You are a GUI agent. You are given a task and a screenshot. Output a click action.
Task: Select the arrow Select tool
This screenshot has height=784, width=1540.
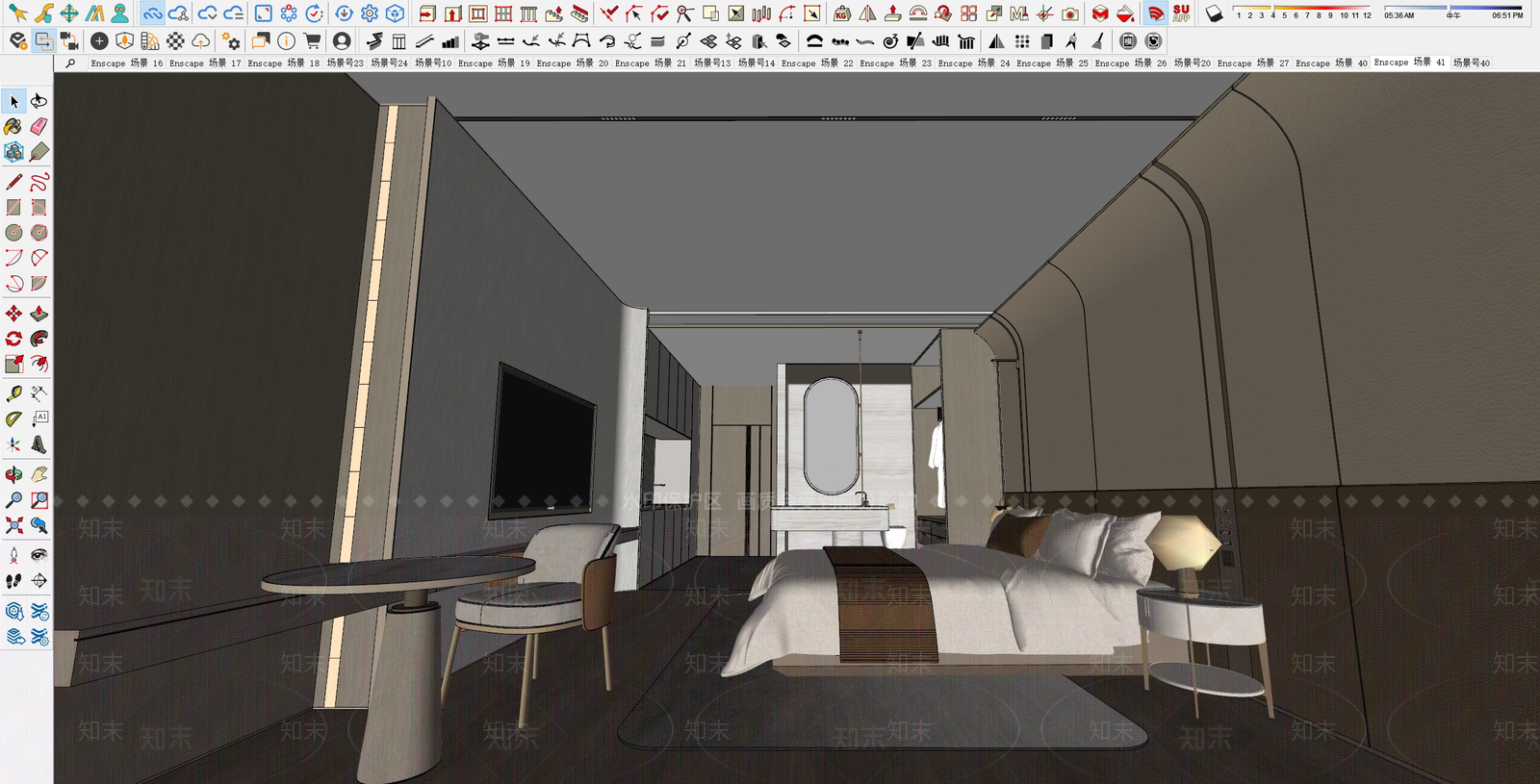coord(14,101)
